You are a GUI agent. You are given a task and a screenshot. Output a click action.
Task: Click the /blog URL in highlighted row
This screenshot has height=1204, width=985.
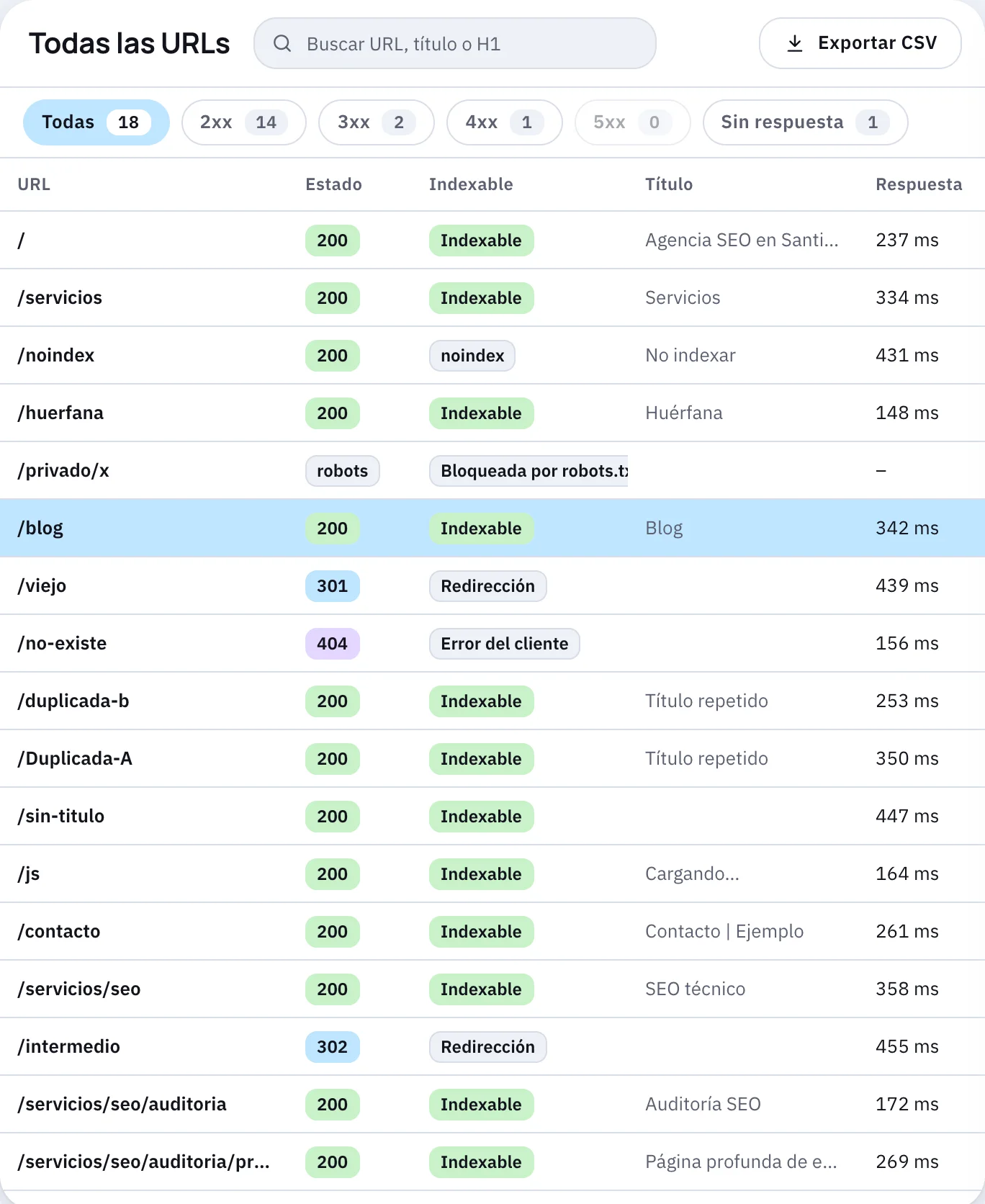tap(40, 528)
